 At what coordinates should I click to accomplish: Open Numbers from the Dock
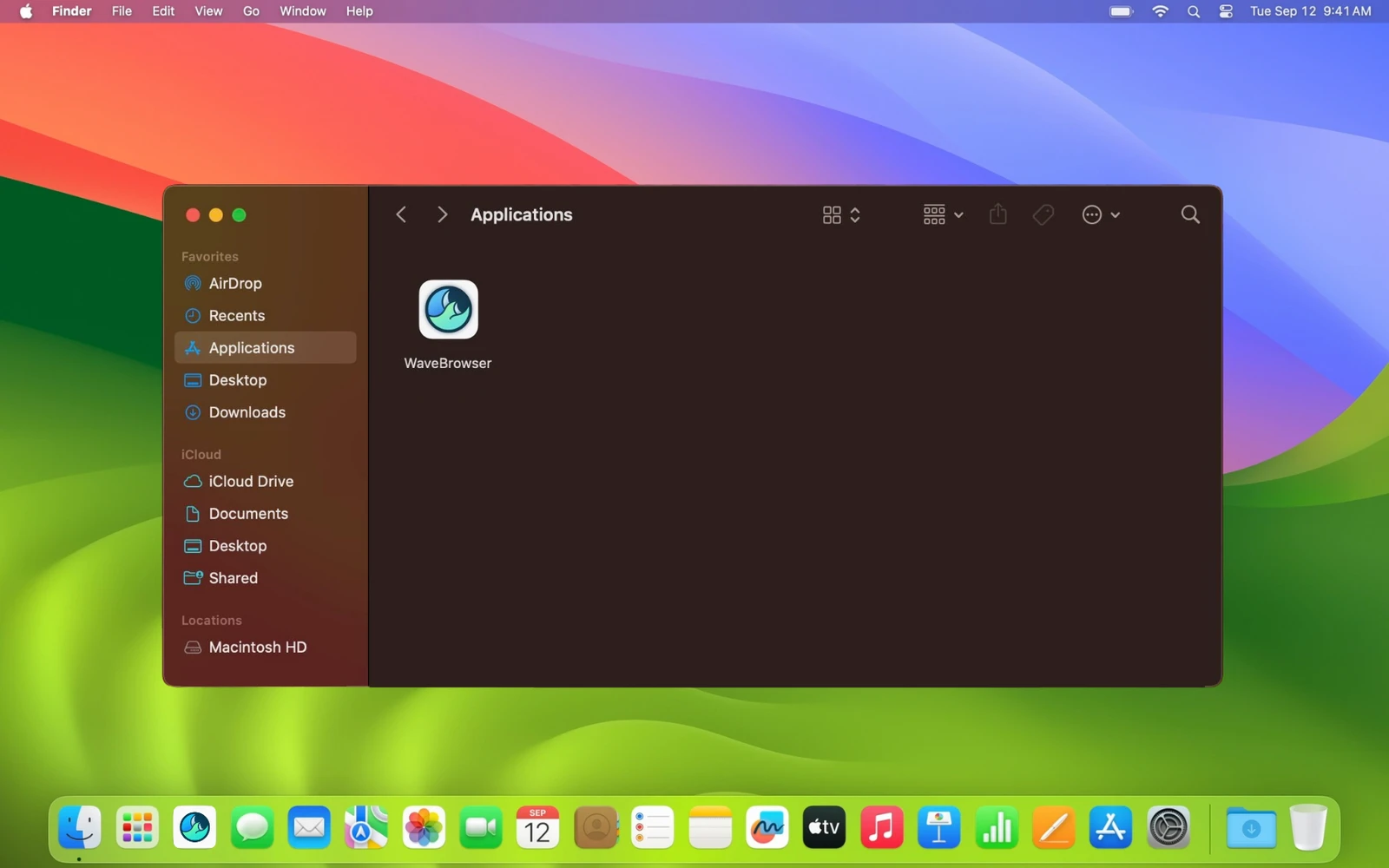(997, 827)
